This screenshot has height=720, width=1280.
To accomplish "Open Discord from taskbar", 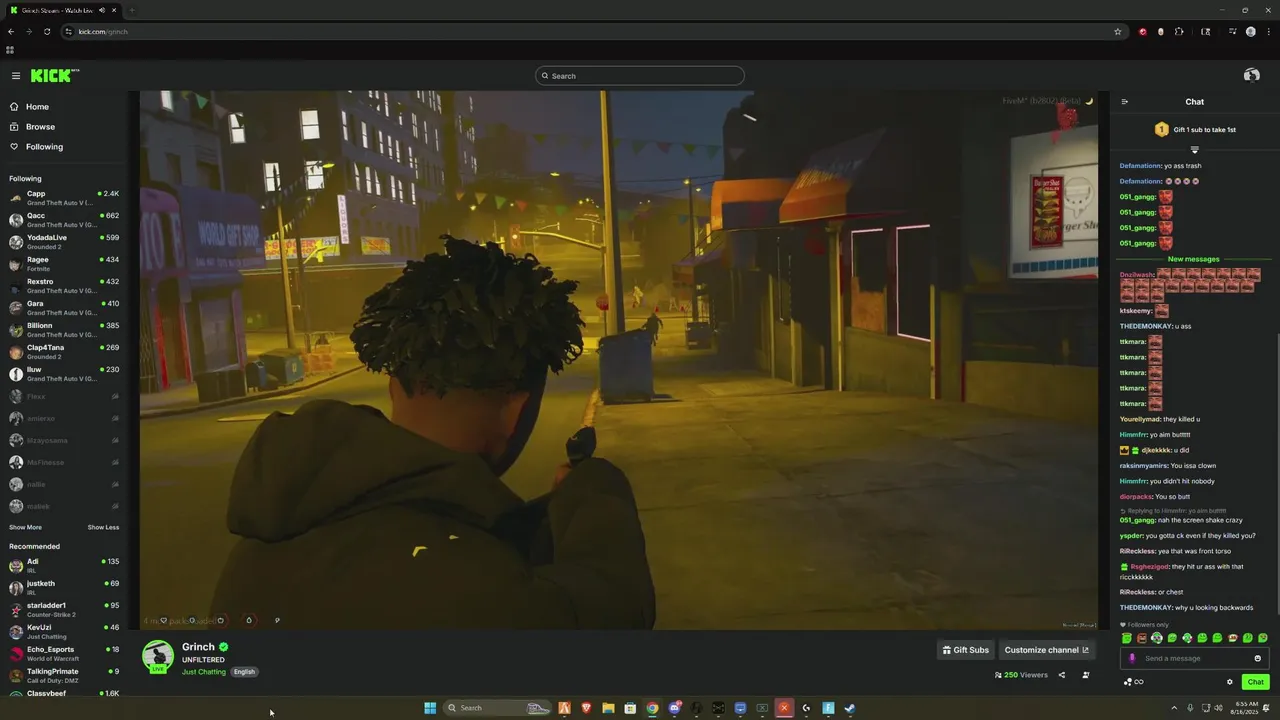I will pos(674,708).
